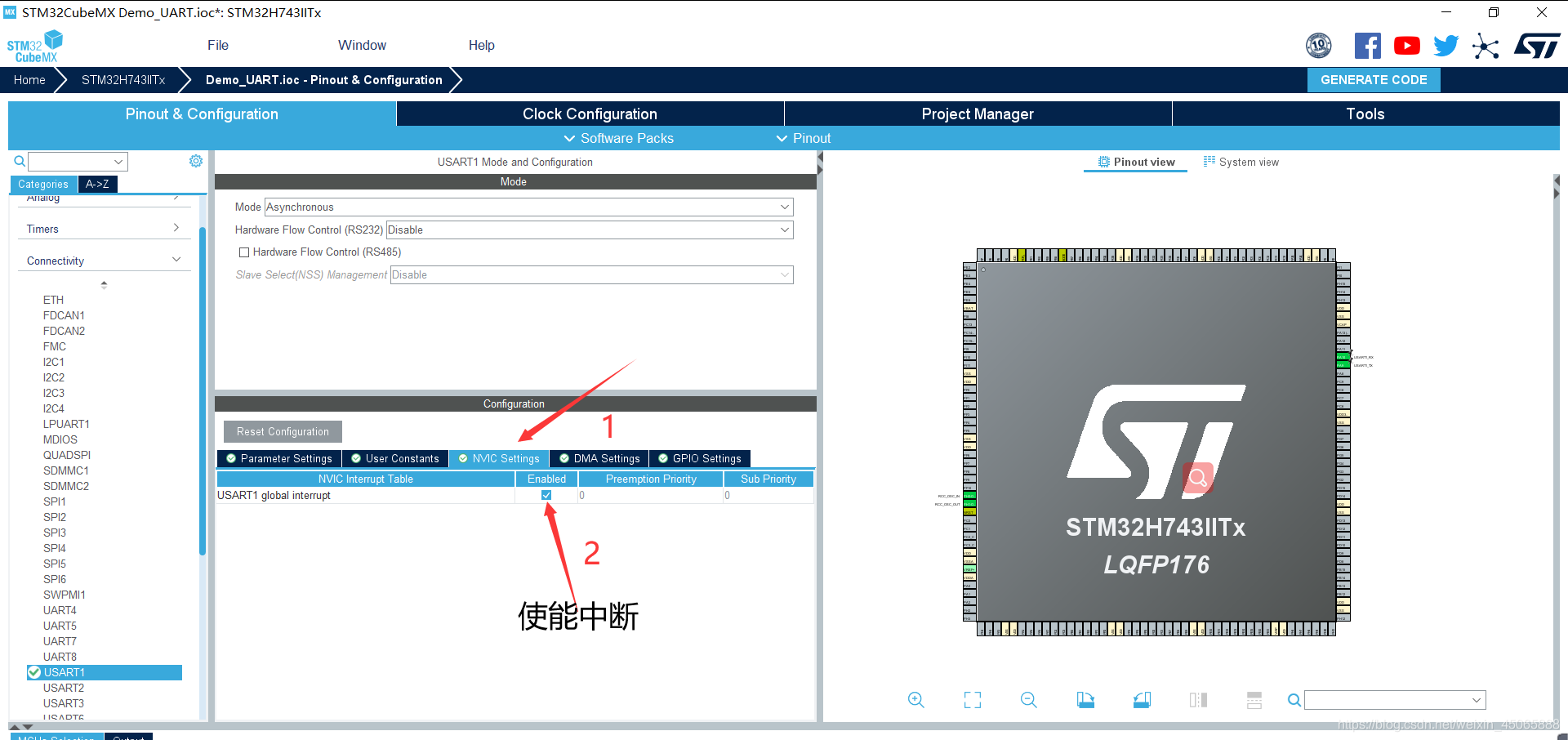
Task: Switch to Project Manager tab
Action: (978, 114)
